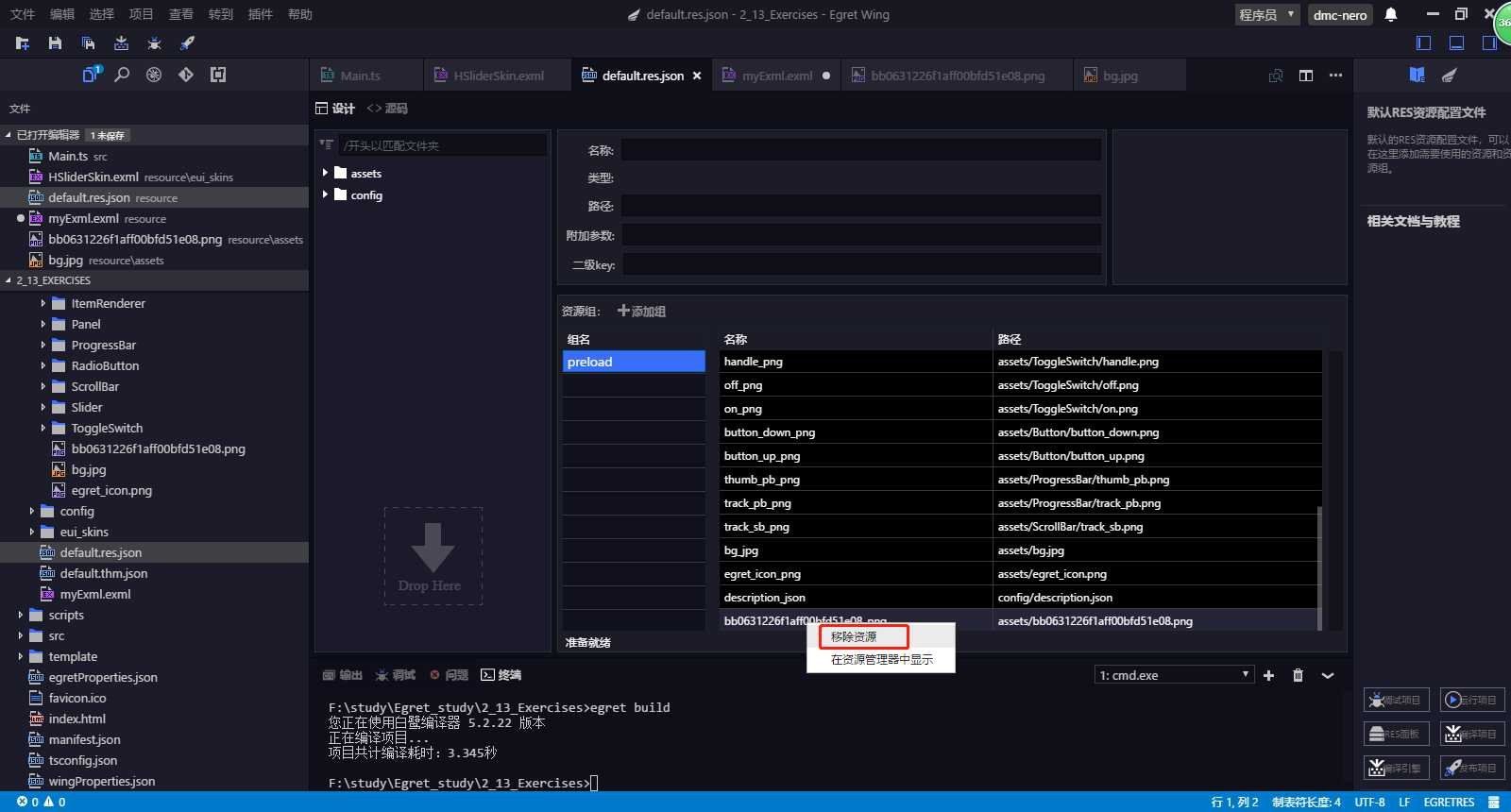Click the EGRETRES language mode status item

click(x=1449, y=802)
